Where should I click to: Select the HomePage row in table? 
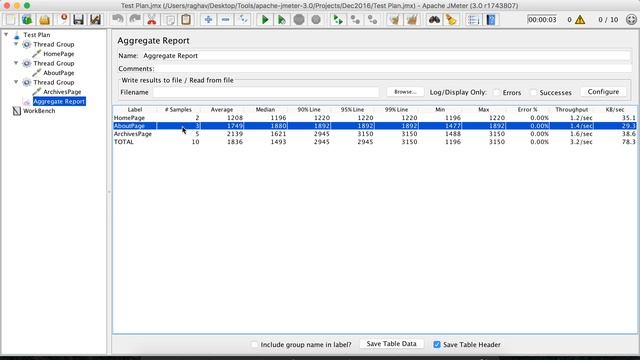pos(375,118)
